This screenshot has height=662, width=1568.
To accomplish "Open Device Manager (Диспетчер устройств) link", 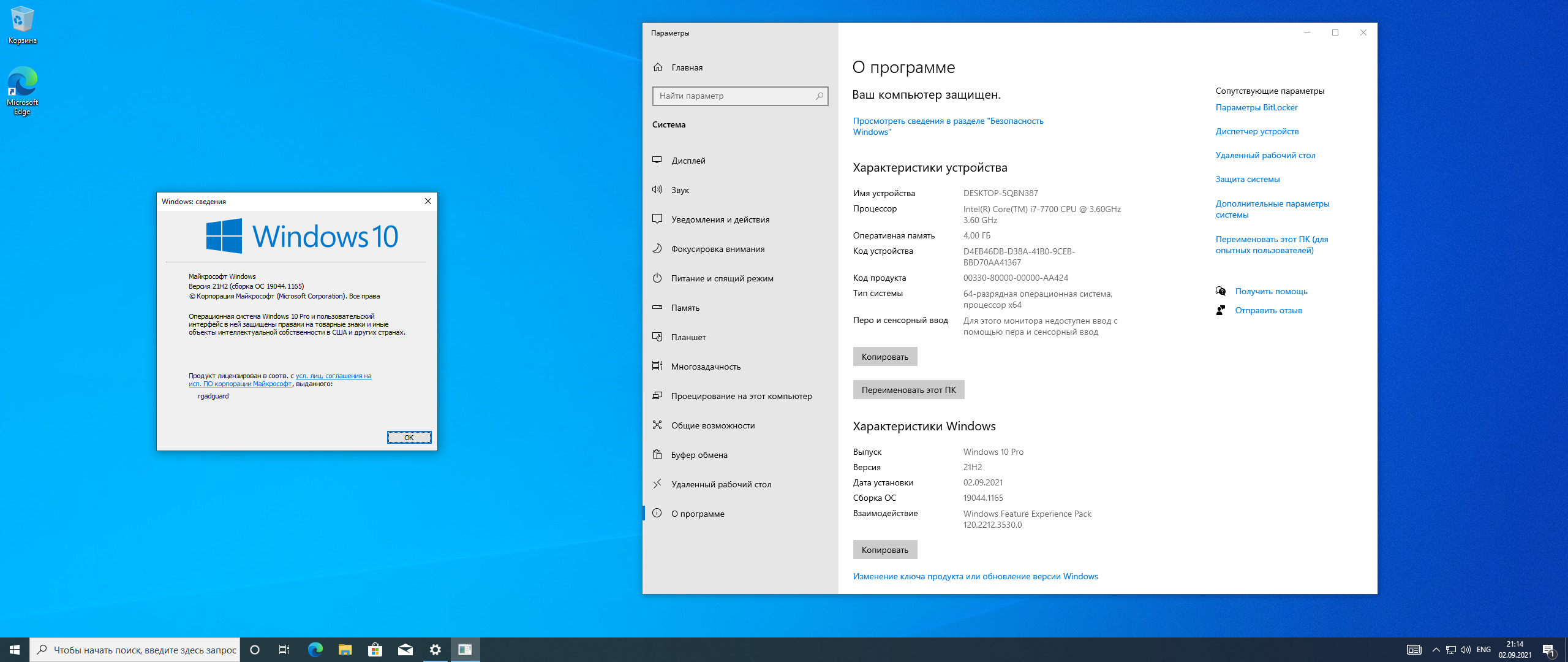I will point(1257,131).
